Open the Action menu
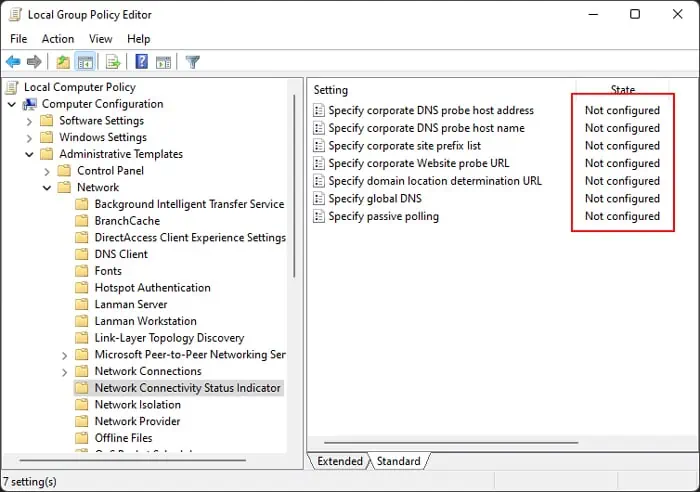 pos(58,39)
